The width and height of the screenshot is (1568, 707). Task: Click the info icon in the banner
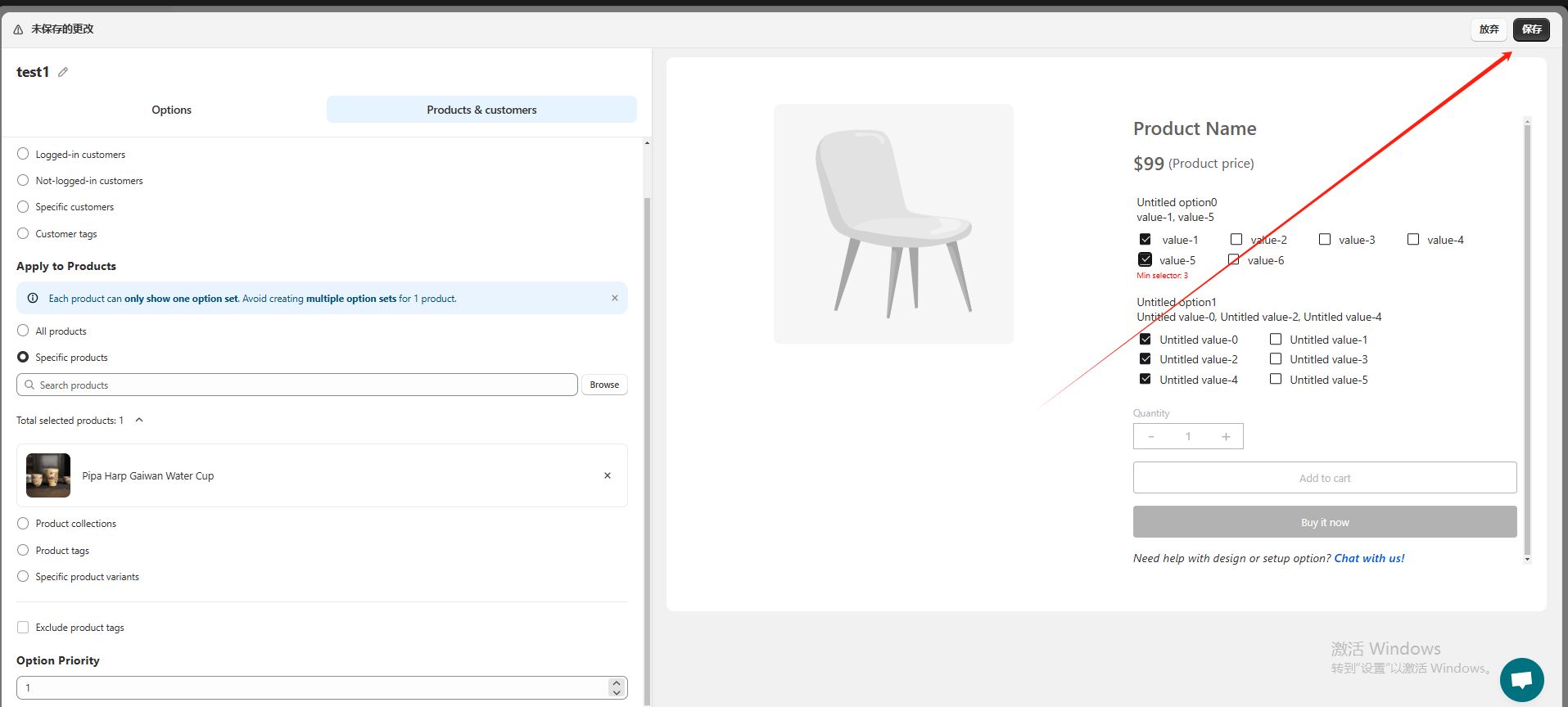coord(33,298)
